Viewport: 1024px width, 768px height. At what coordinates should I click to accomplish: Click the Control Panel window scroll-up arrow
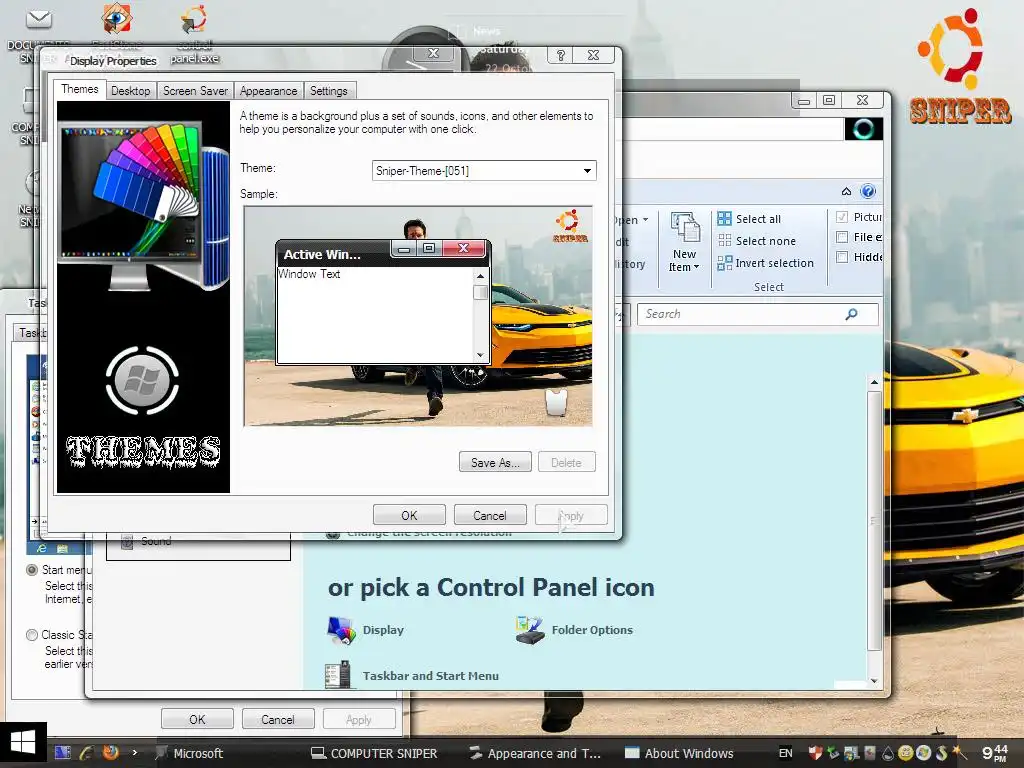[x=874, y=381]
